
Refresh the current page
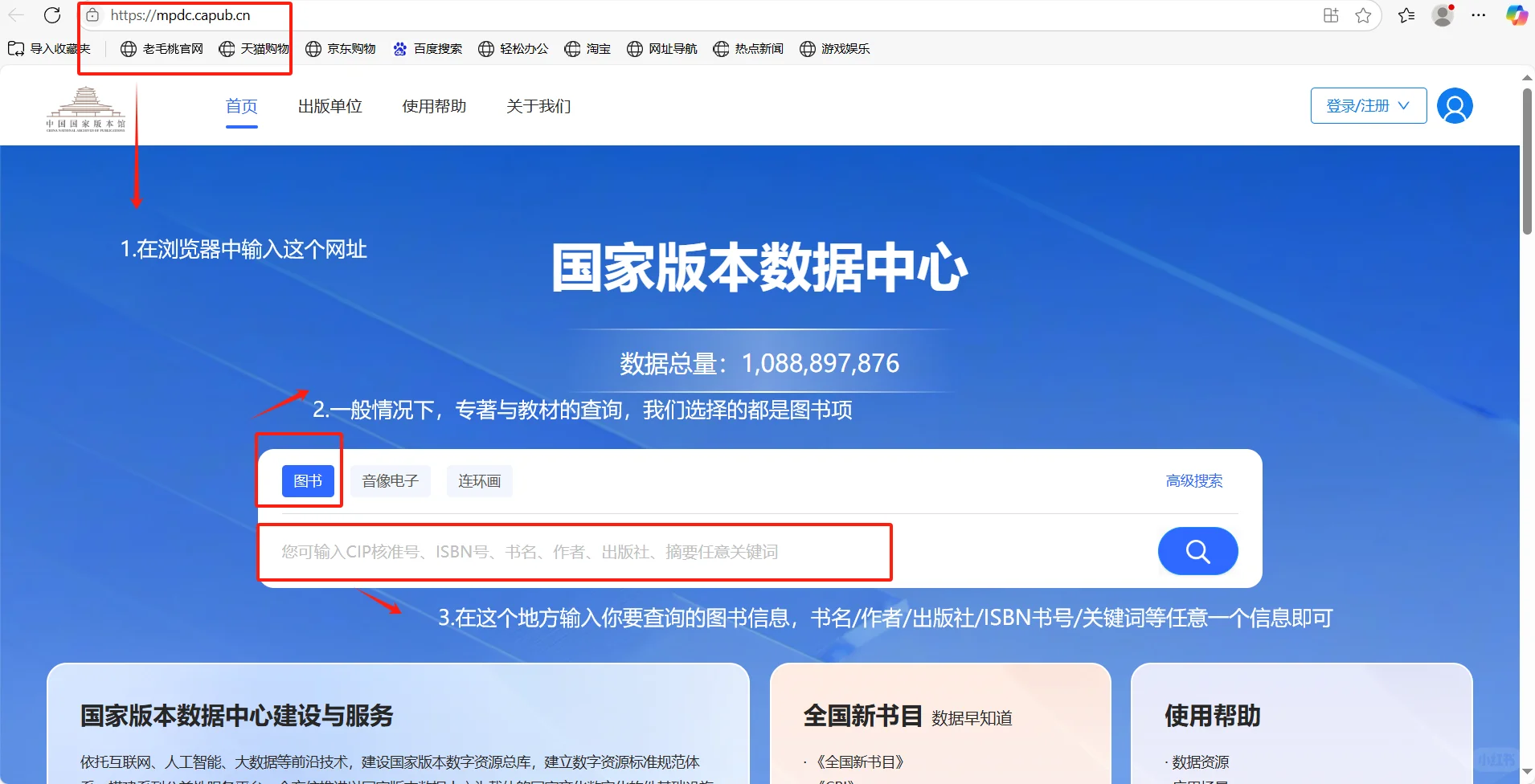52,15
